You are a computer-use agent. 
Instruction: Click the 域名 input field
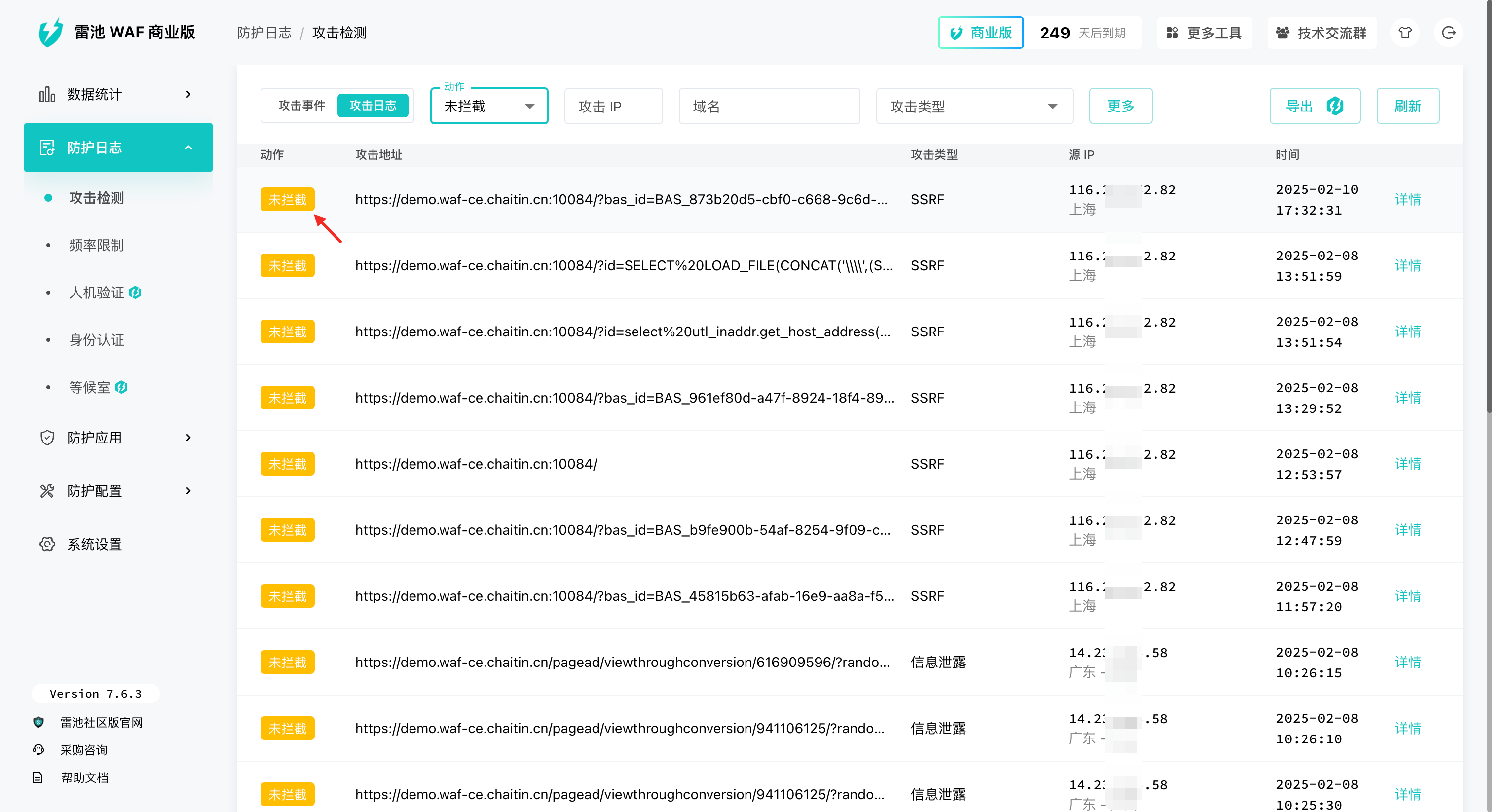coord(769,106)
